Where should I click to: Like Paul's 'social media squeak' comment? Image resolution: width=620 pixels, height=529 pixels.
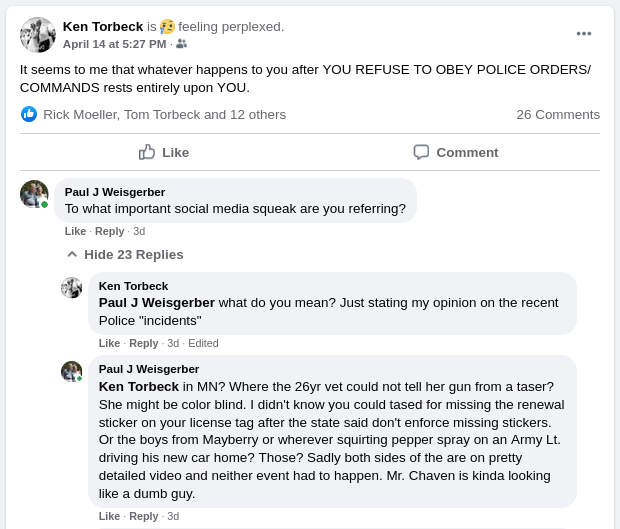75,231
